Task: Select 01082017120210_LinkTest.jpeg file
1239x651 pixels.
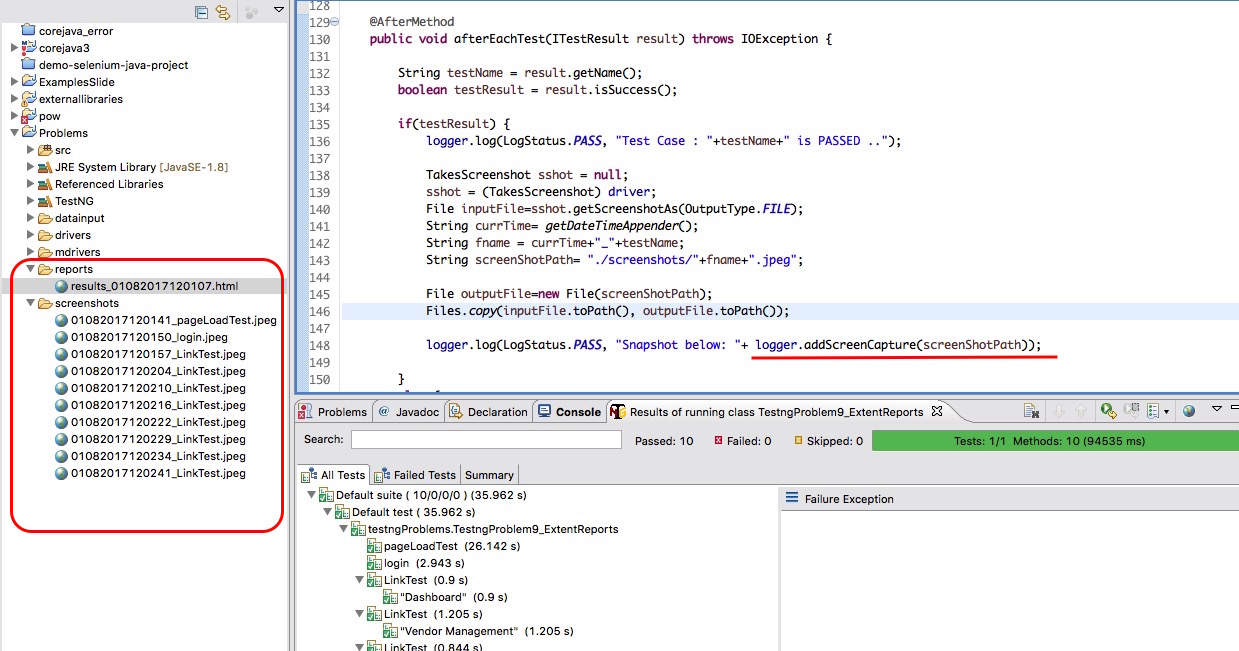Action: pos(151,388)
